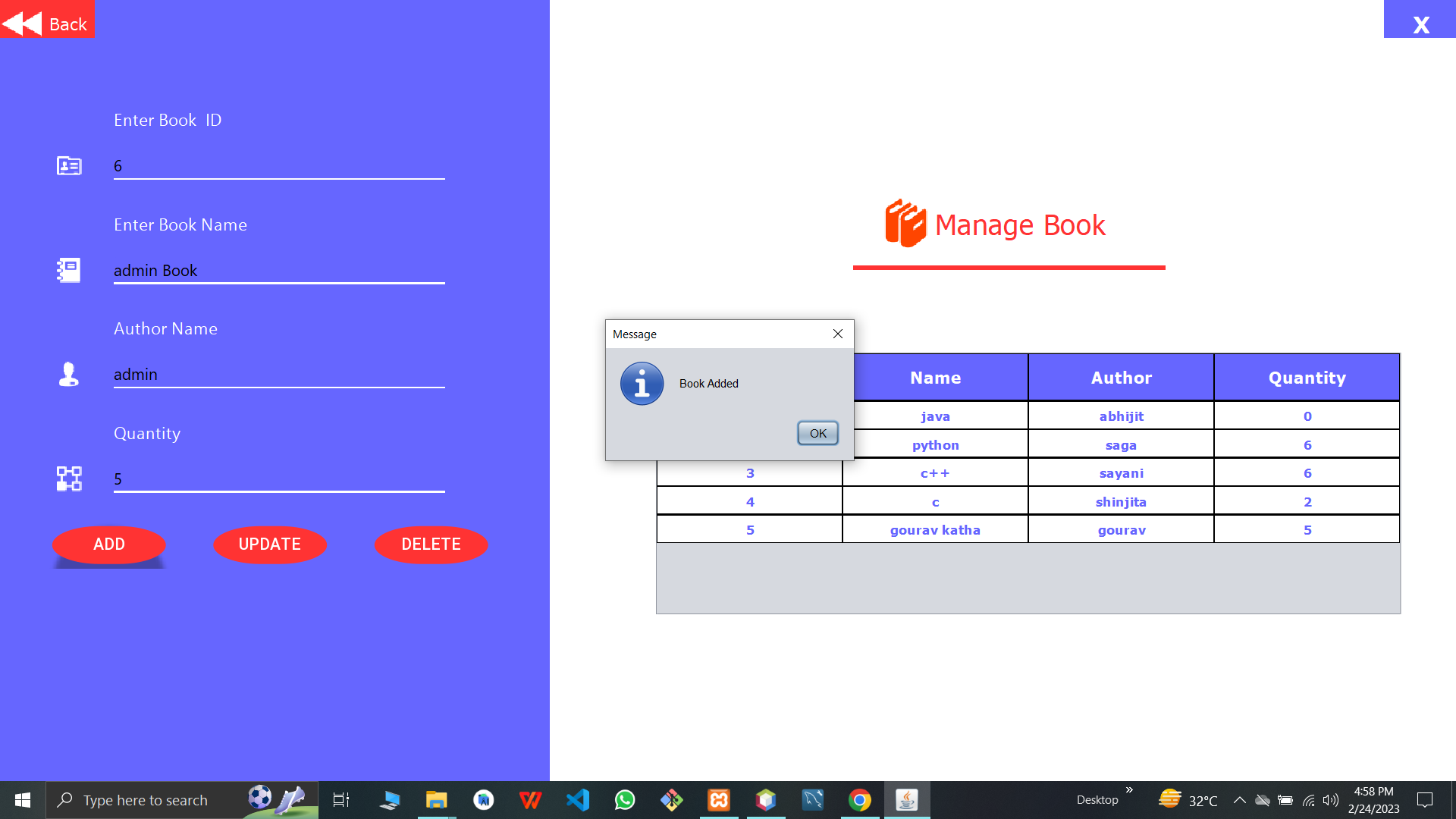Click the Book ID card icon
The width and height of the screenshot is (1456, 819).
(69, 165)
